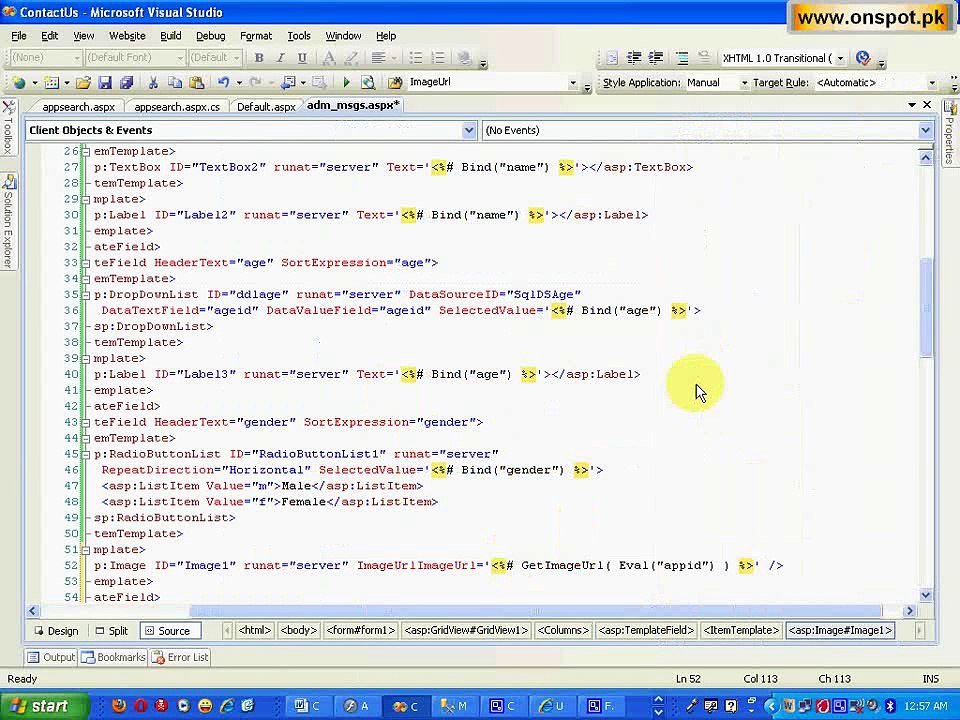
Task: Click the Copy icon
Action: click(x=174, y=82)
